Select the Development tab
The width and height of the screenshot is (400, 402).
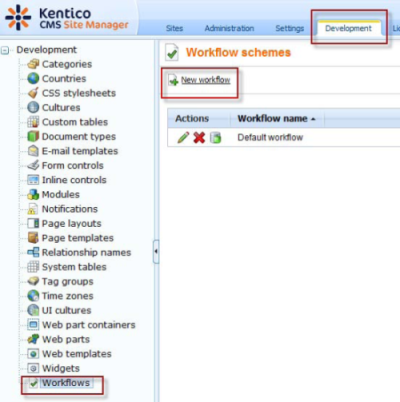point(348,28)
